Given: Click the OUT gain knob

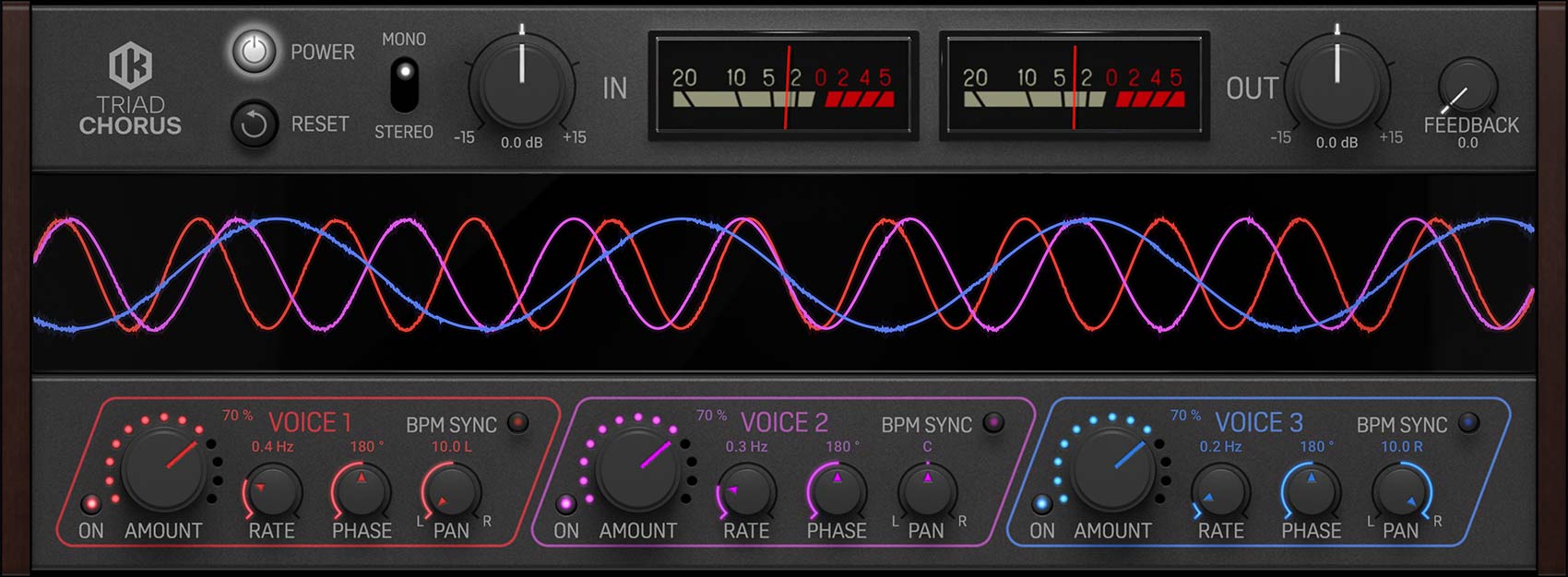Looking at the screenshot, I should click(x=1337, y=85).
